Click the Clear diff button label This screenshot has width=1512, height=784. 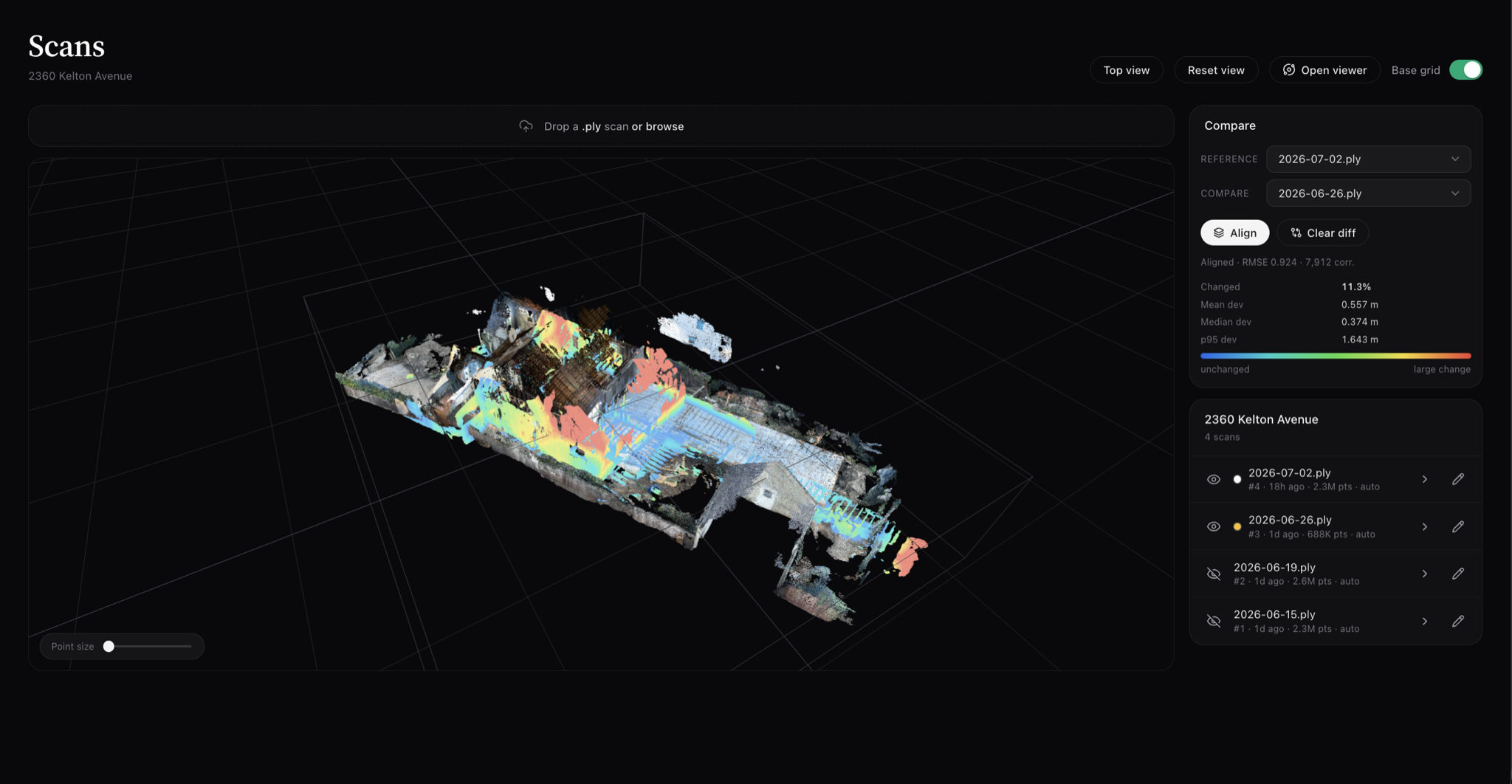coord(1331,233)
